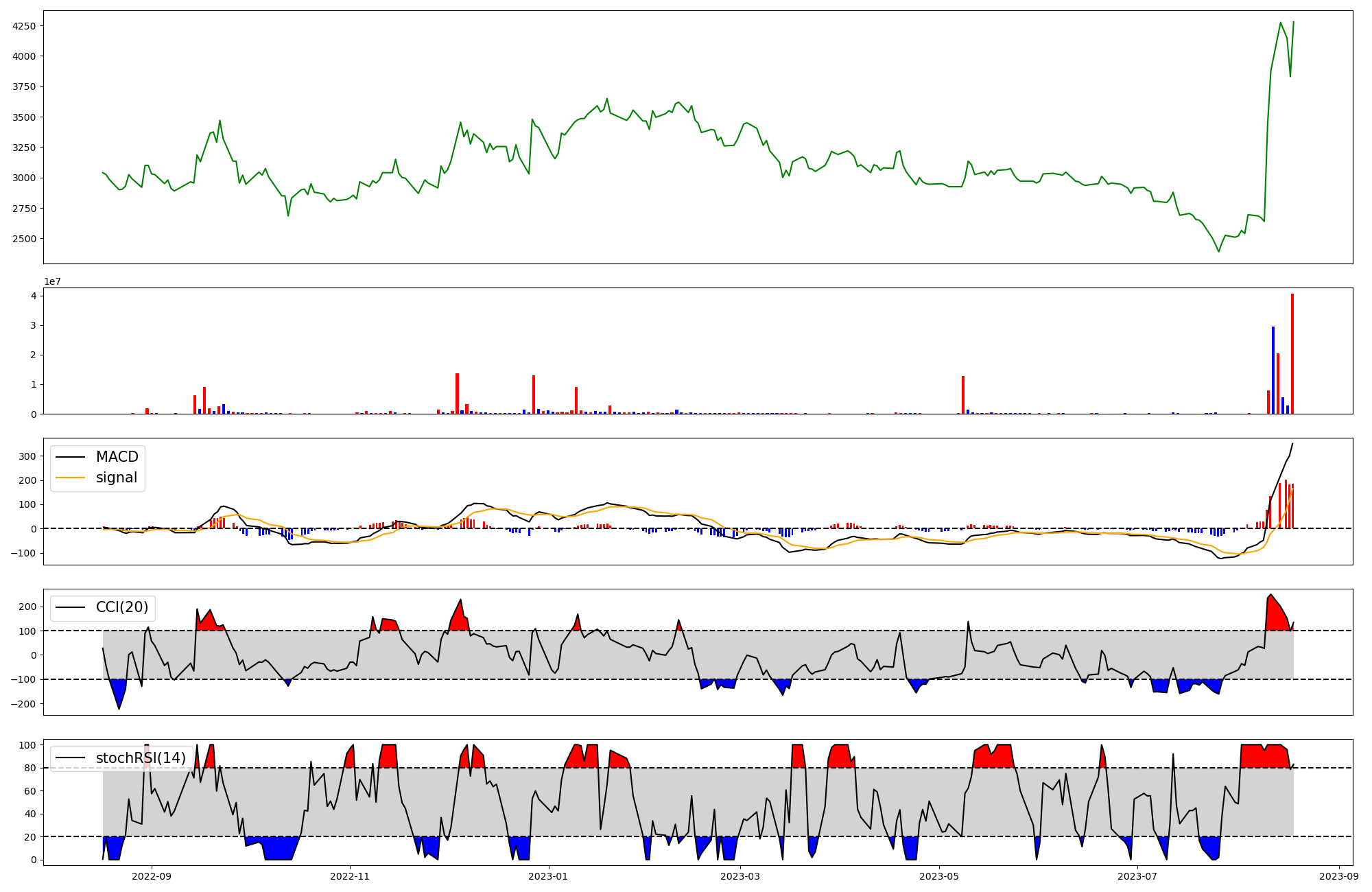Select the 2023-07 date axis label
The image size is (1372, 892).
tap(1137, 876)
